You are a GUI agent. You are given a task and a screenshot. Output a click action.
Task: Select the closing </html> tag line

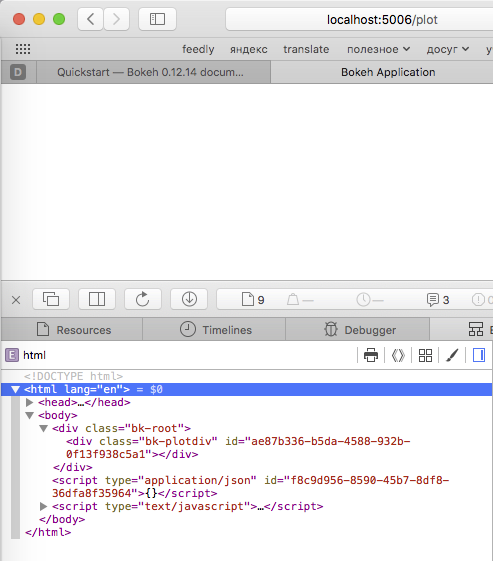(48, 532)
